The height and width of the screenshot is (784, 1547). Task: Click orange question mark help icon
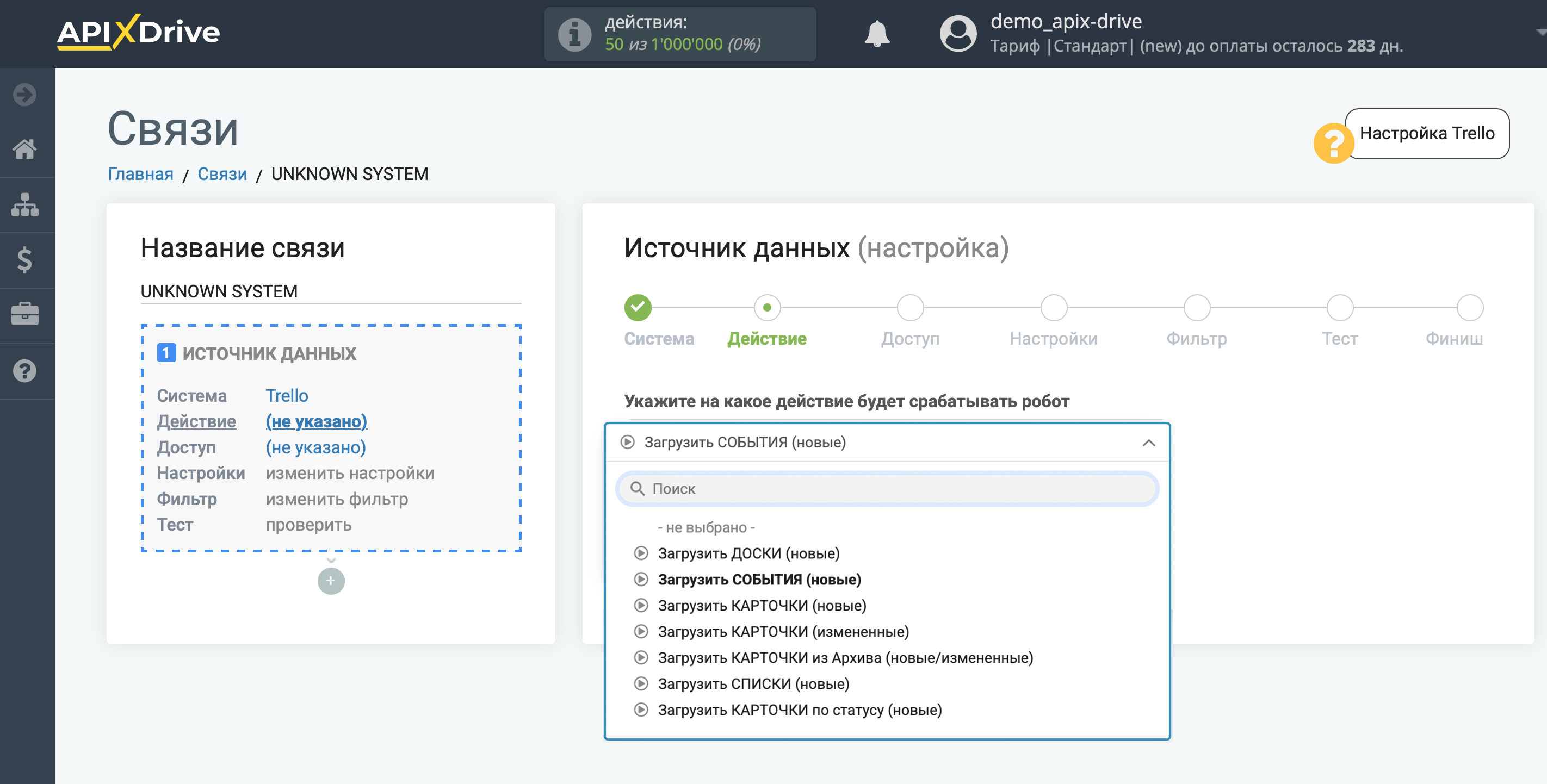click(x=1333, y=143)
